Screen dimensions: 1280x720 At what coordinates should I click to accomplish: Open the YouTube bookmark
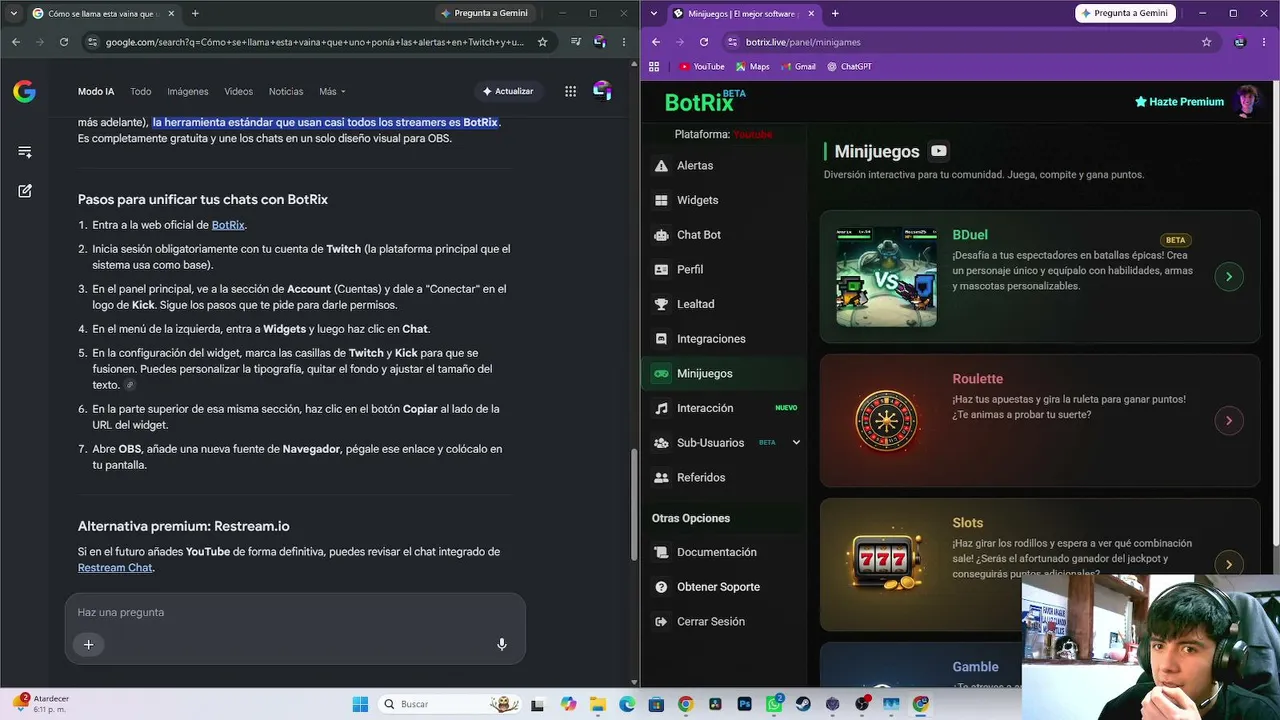pyautogui.click(x=702, y=67)
